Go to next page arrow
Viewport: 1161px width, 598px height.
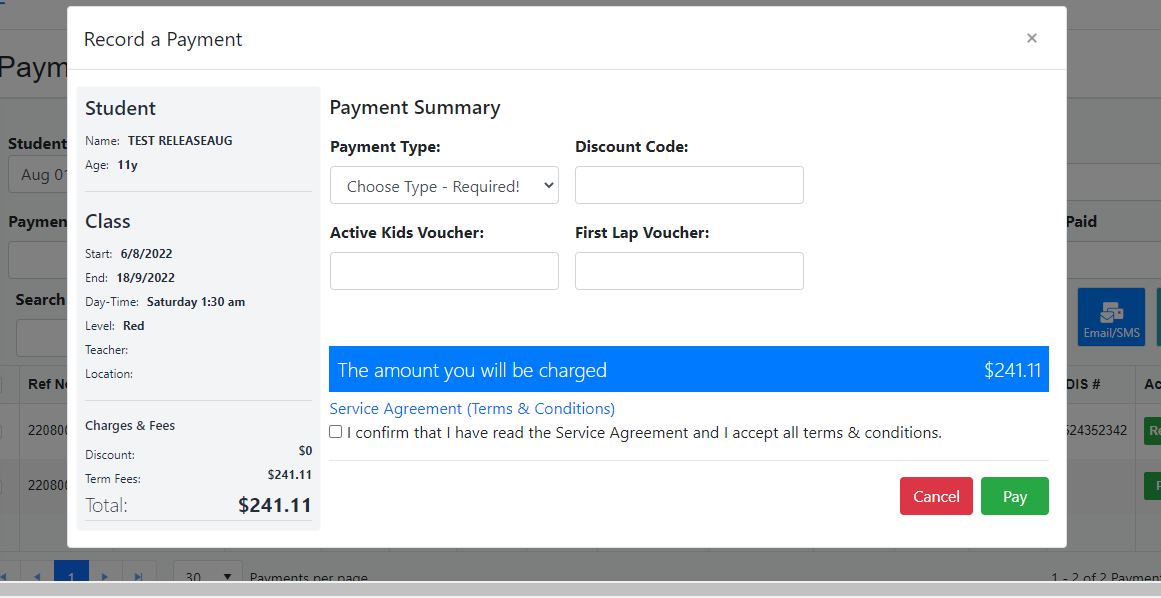click(x=104, y=575)
